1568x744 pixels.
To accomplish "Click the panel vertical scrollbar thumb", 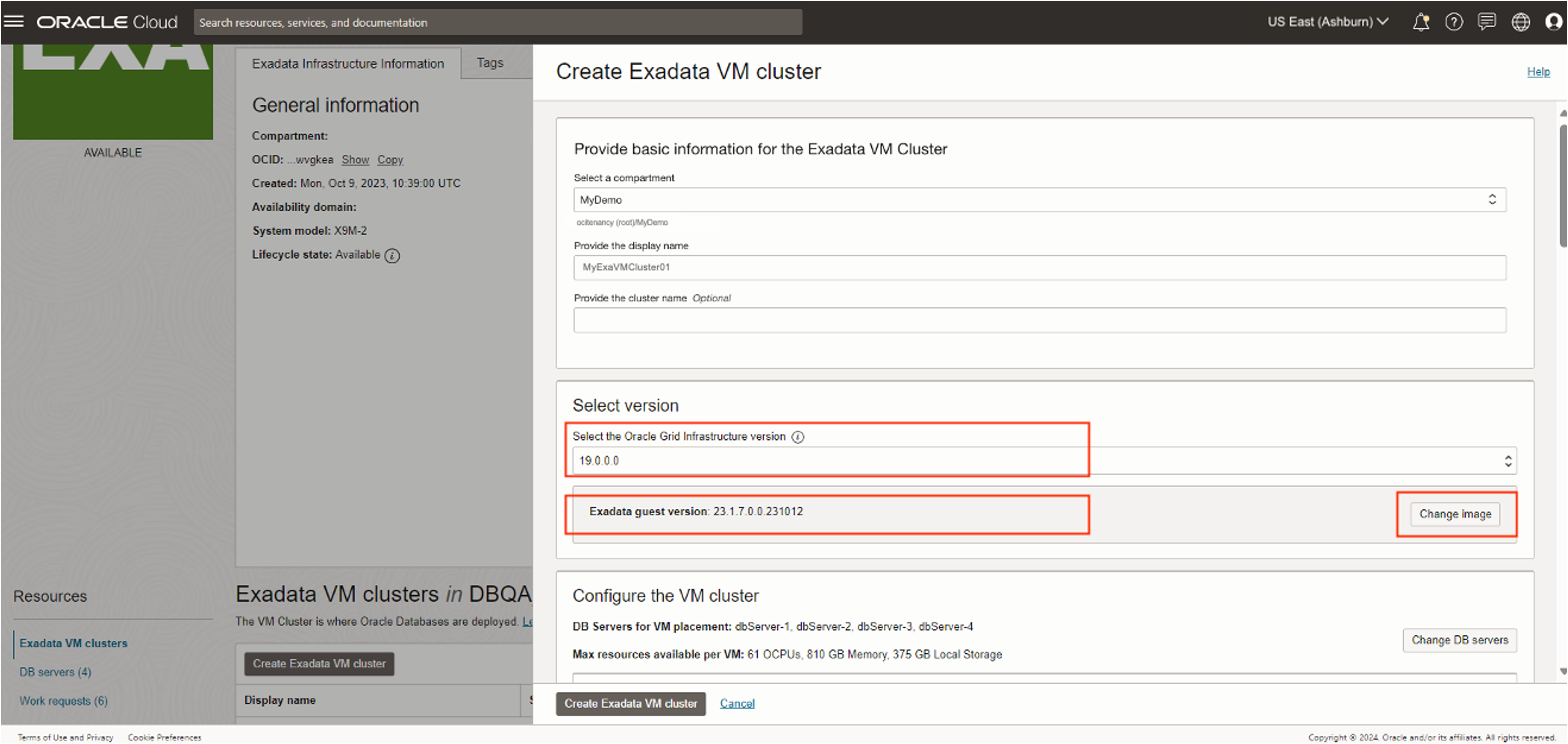I will point(1563,186).
